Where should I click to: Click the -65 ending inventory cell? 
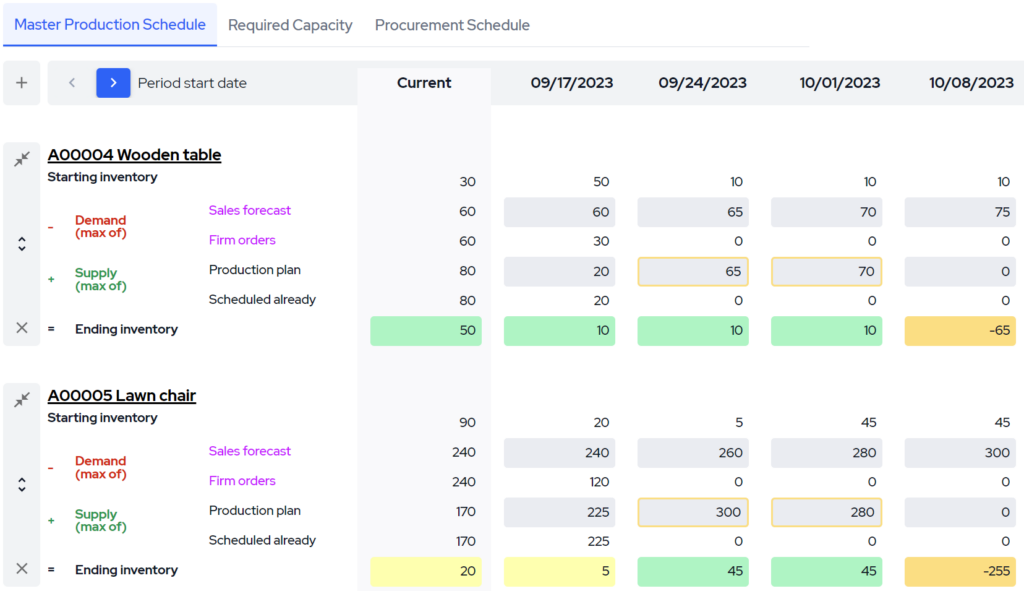click(x=959, y=329)
